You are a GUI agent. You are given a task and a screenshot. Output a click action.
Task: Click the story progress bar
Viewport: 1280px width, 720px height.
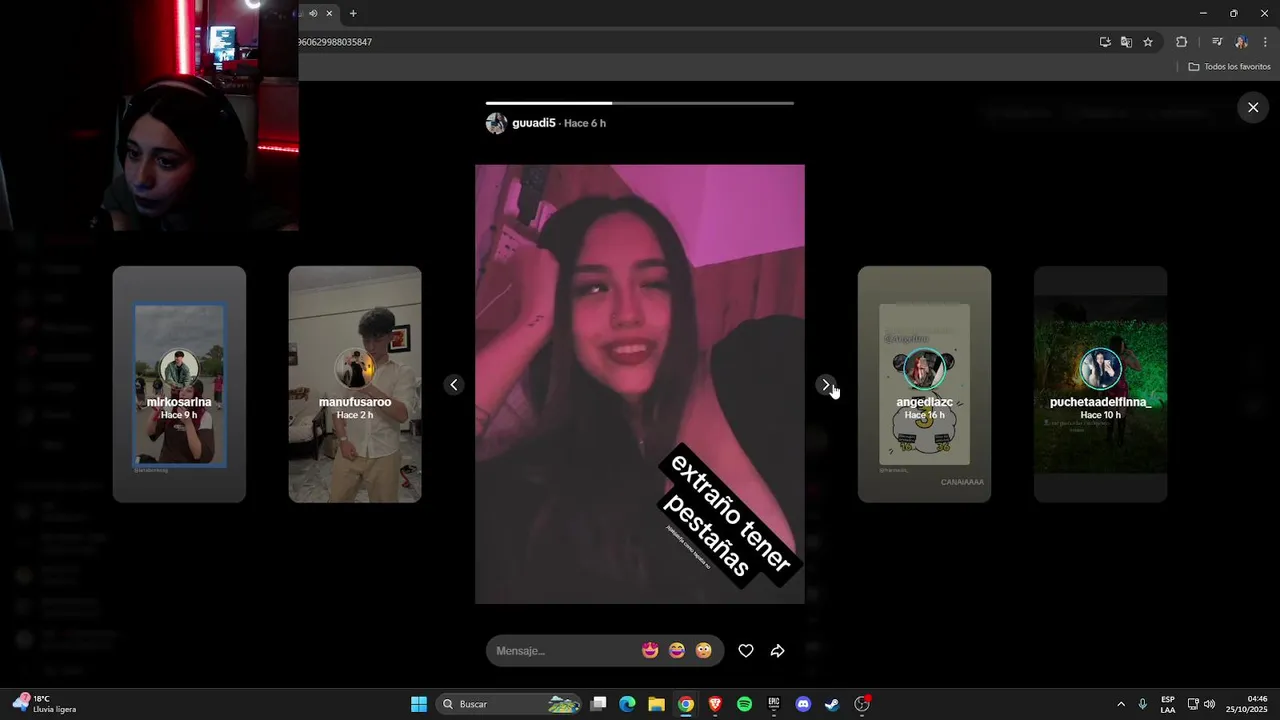pos(640,103)
